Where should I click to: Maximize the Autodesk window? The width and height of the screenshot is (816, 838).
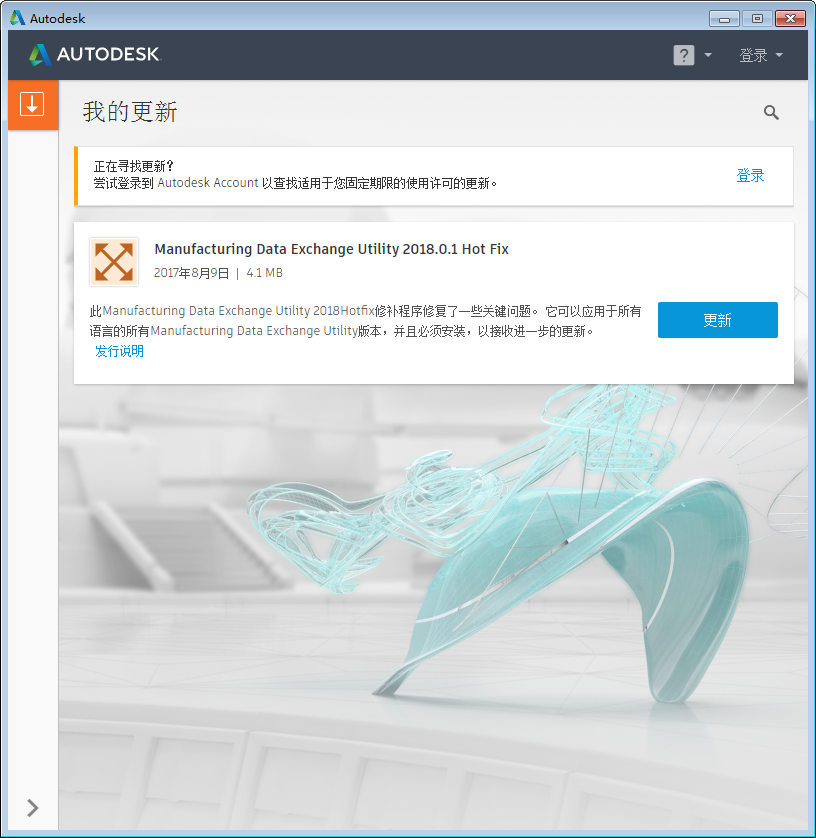[757, 19]
